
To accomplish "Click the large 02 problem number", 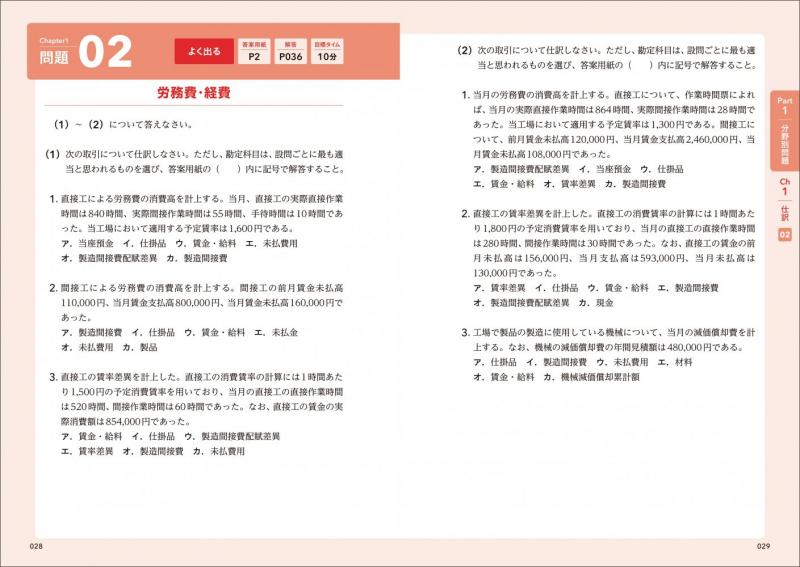I will tap(106, 52).
